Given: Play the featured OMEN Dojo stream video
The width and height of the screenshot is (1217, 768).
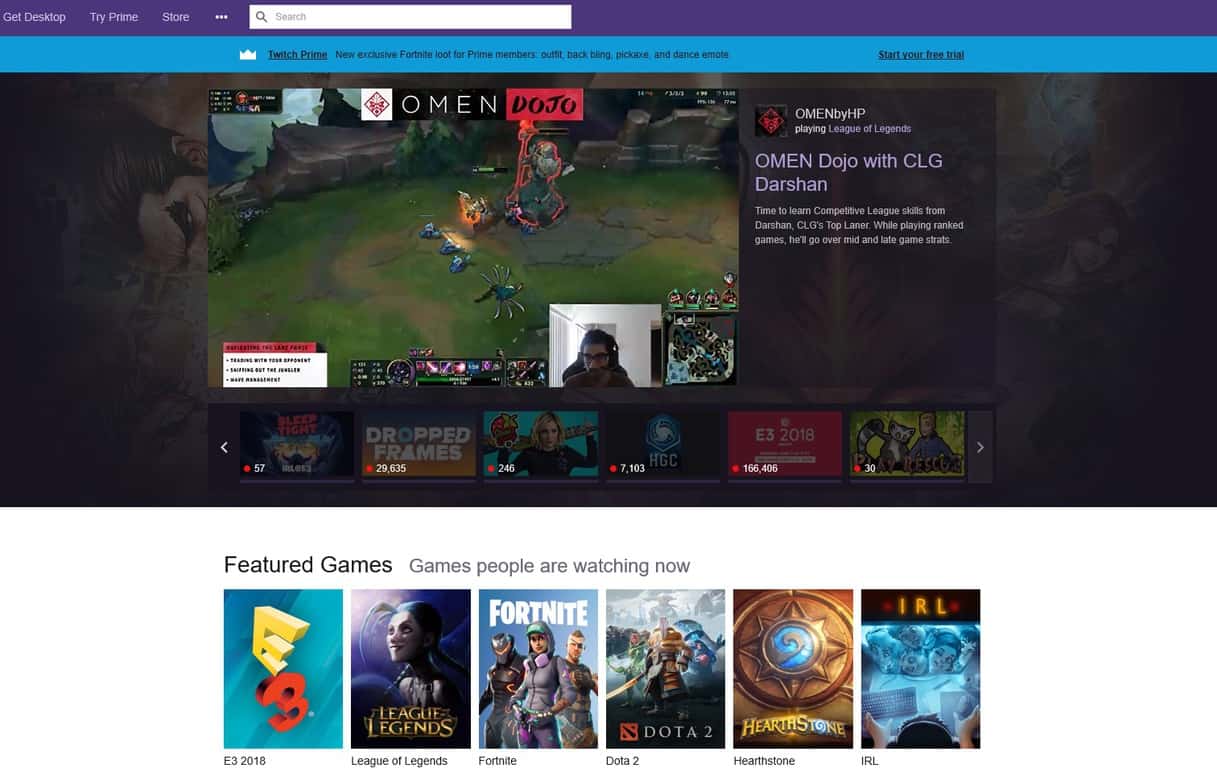Looking at the screenshot, I should click(473, 238).
